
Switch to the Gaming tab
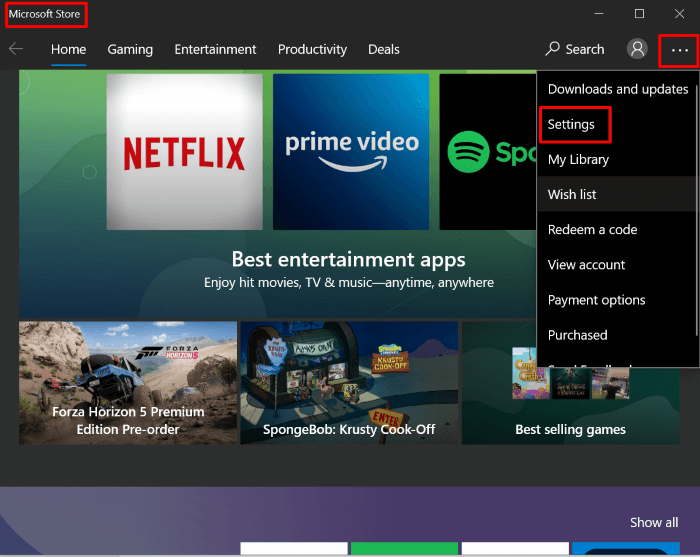coord(130,50)
